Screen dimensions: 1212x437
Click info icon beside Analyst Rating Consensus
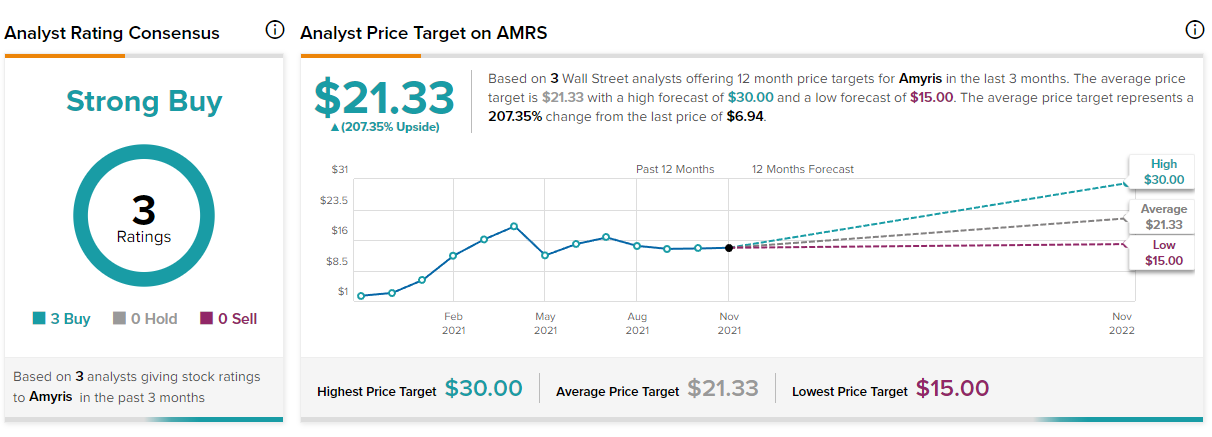pos(274,30)
